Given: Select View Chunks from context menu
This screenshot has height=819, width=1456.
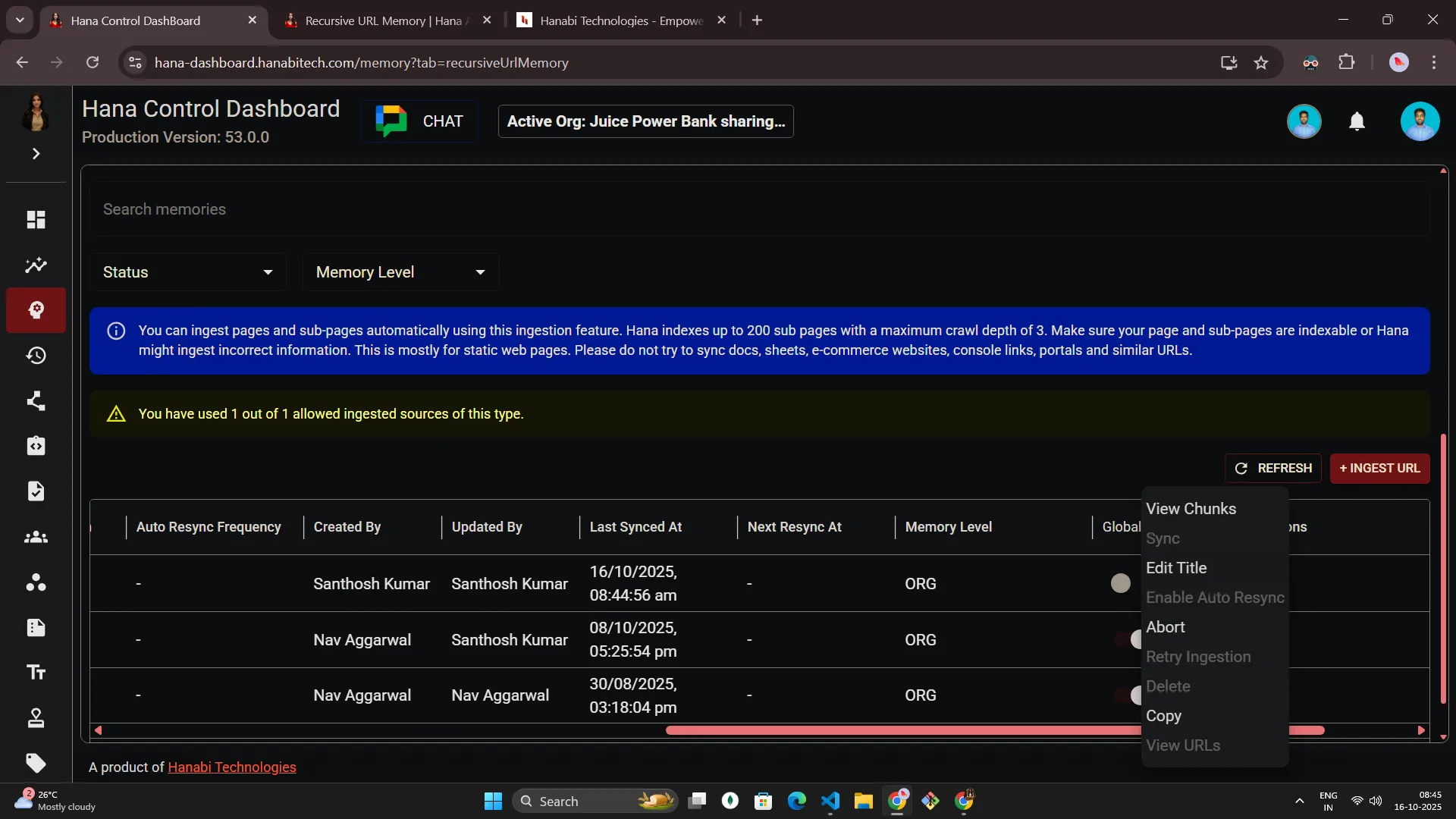Looking at the screenshot, I should pos(1191,509).
